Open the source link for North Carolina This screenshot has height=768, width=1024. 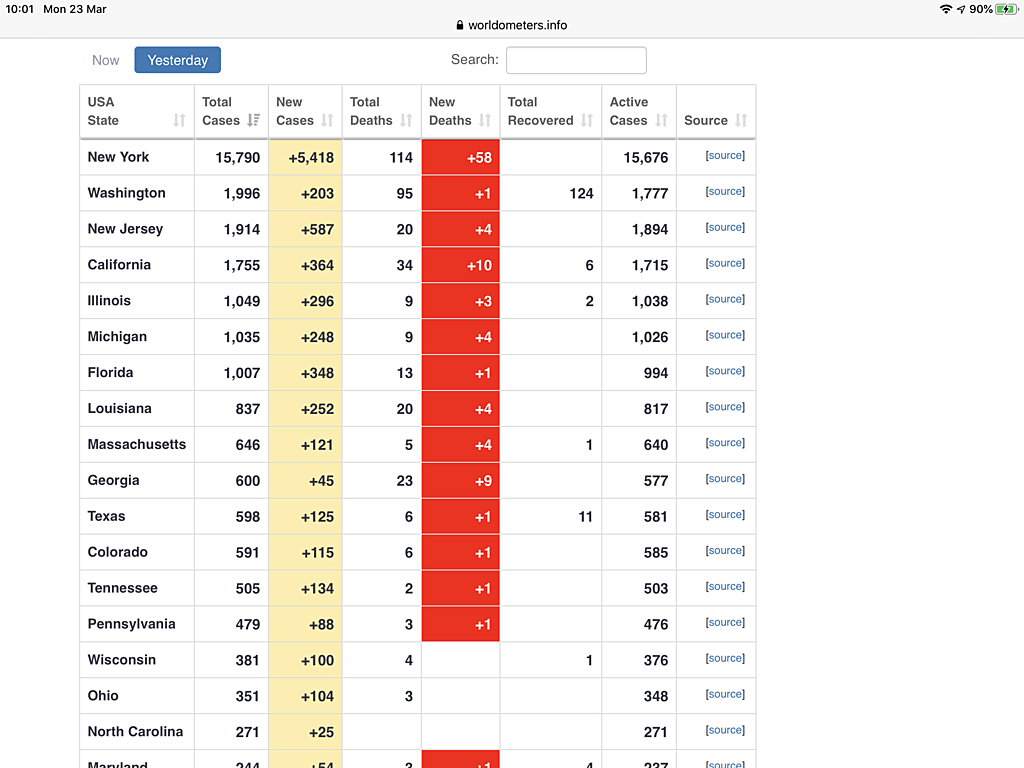coord(725,730)
